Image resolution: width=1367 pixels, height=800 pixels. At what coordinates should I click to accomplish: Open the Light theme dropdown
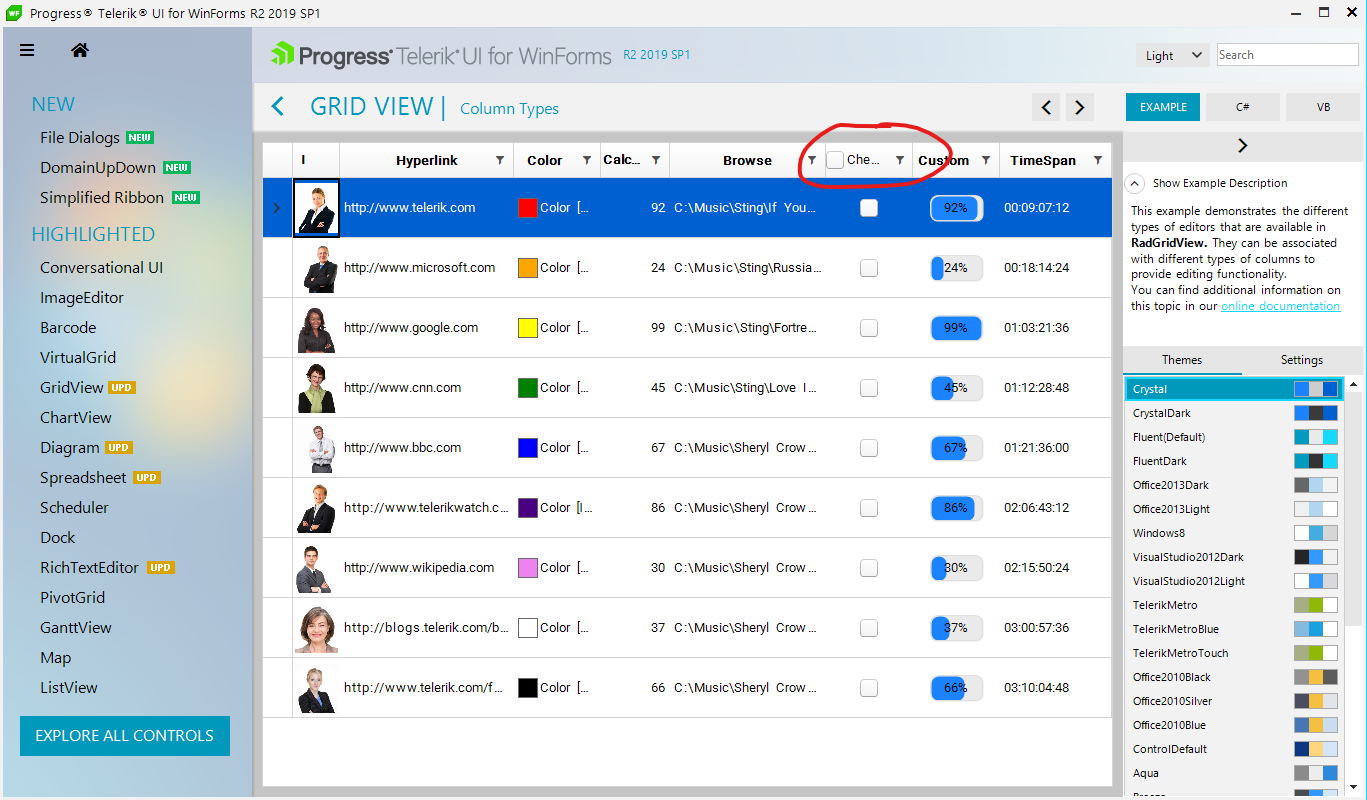(1172, 55)
